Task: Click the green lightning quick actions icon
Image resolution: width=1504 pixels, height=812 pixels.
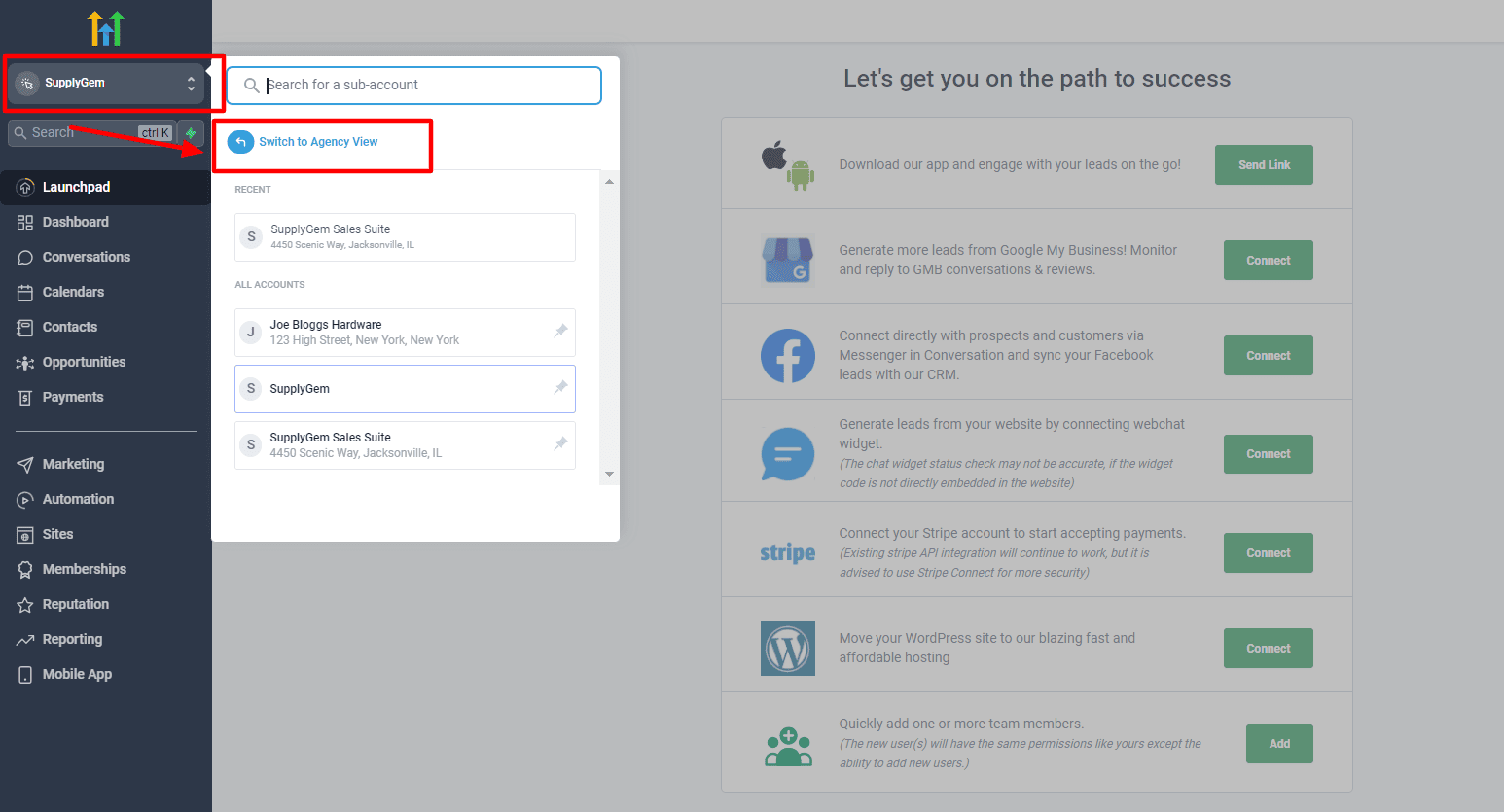Action: pos(191,133)
